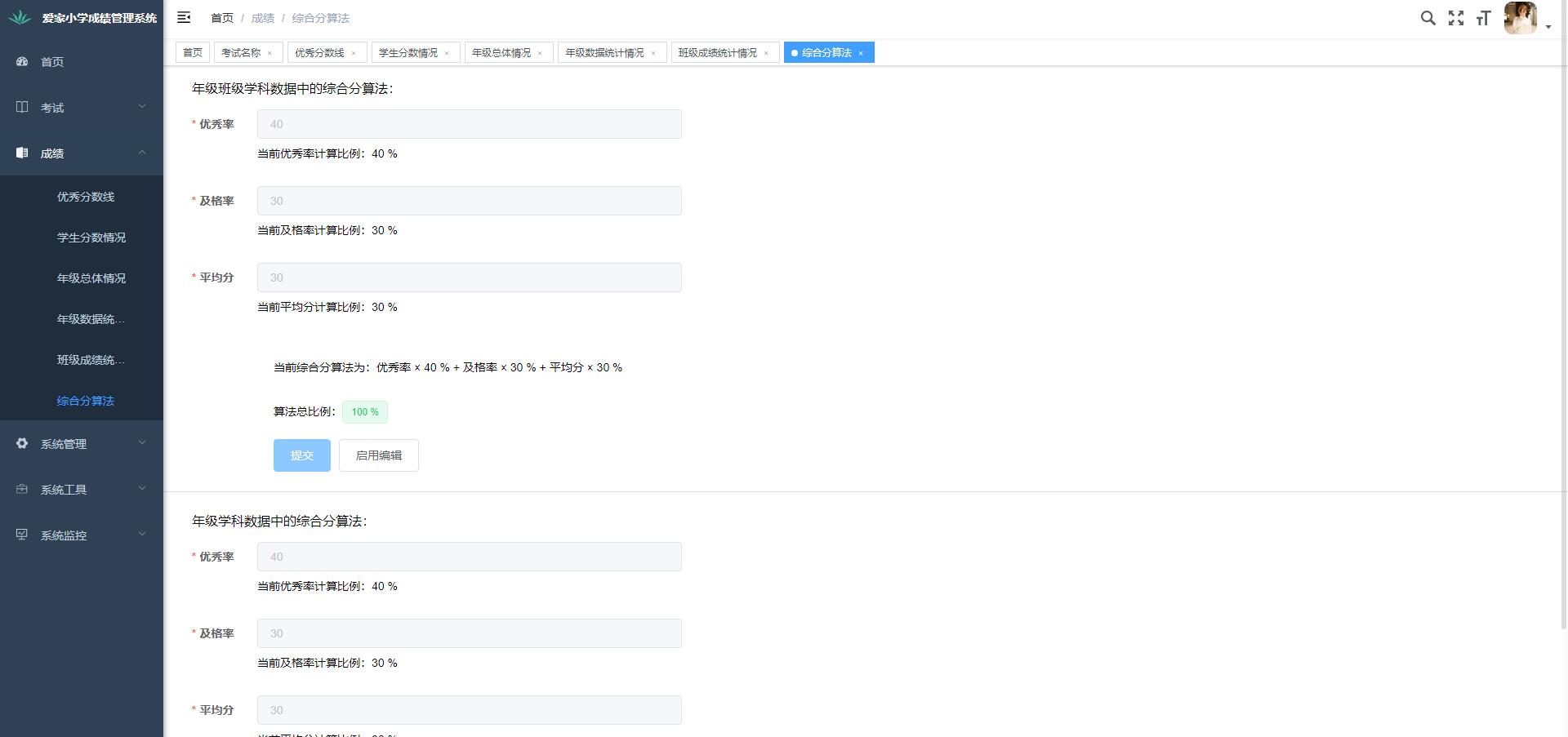Image resolution: width=1568 pixels, height=737 pixels.
Task: Click the 启用编辑 button
Action: [x=379, y=455]
